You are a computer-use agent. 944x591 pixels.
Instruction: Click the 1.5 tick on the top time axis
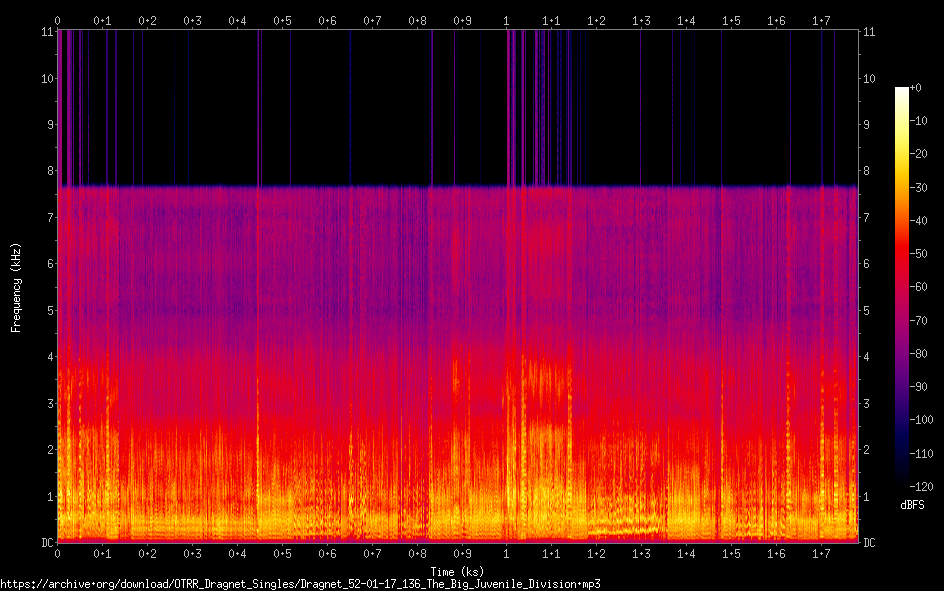click(x=732, y=20)
